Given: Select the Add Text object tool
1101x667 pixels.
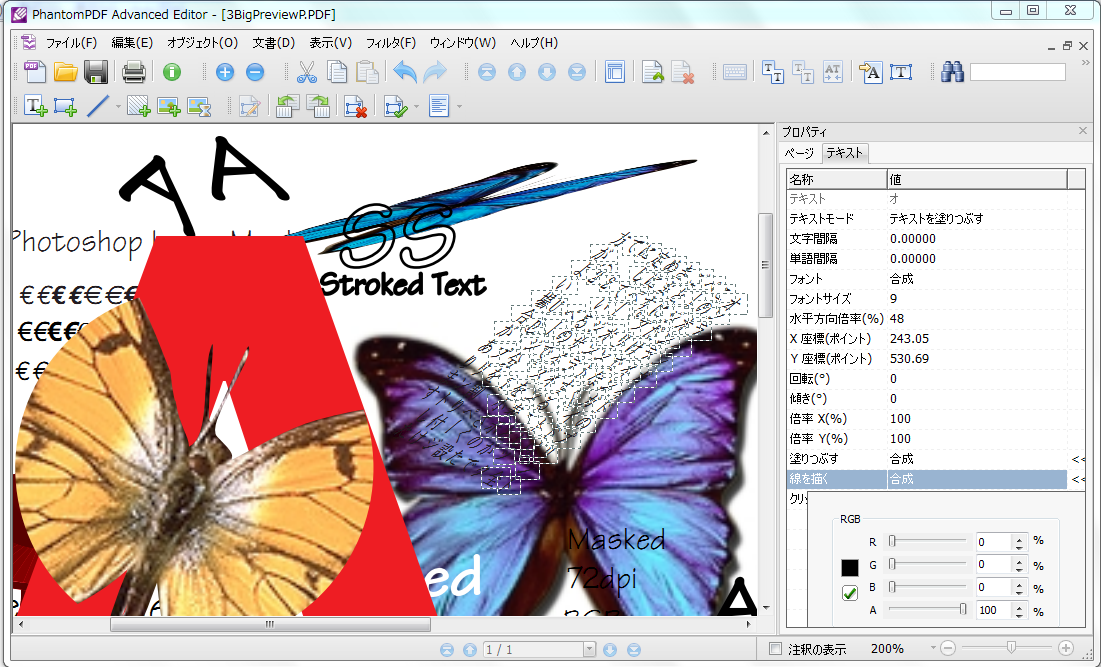Looking at the screenshot, I should tap(35, 107).
